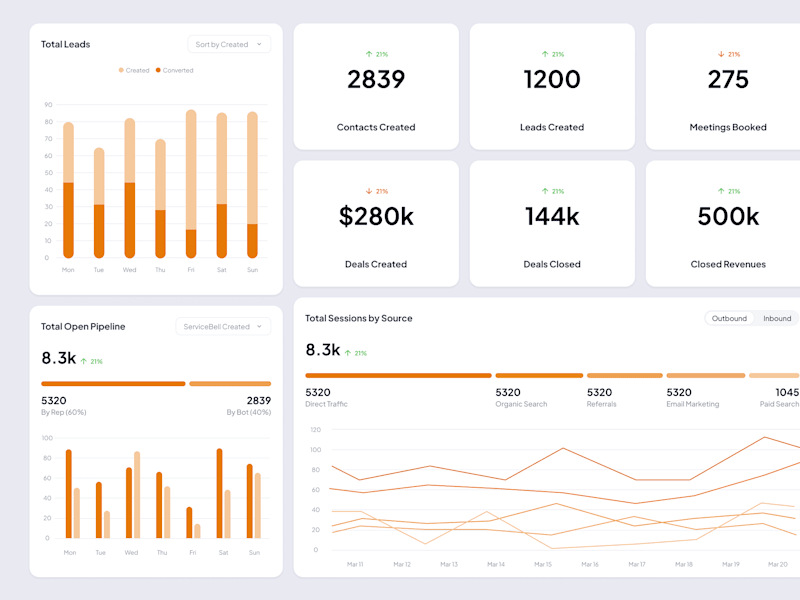
Task: Open the Sort by Created dropdown
Action: tap(229, 44)
